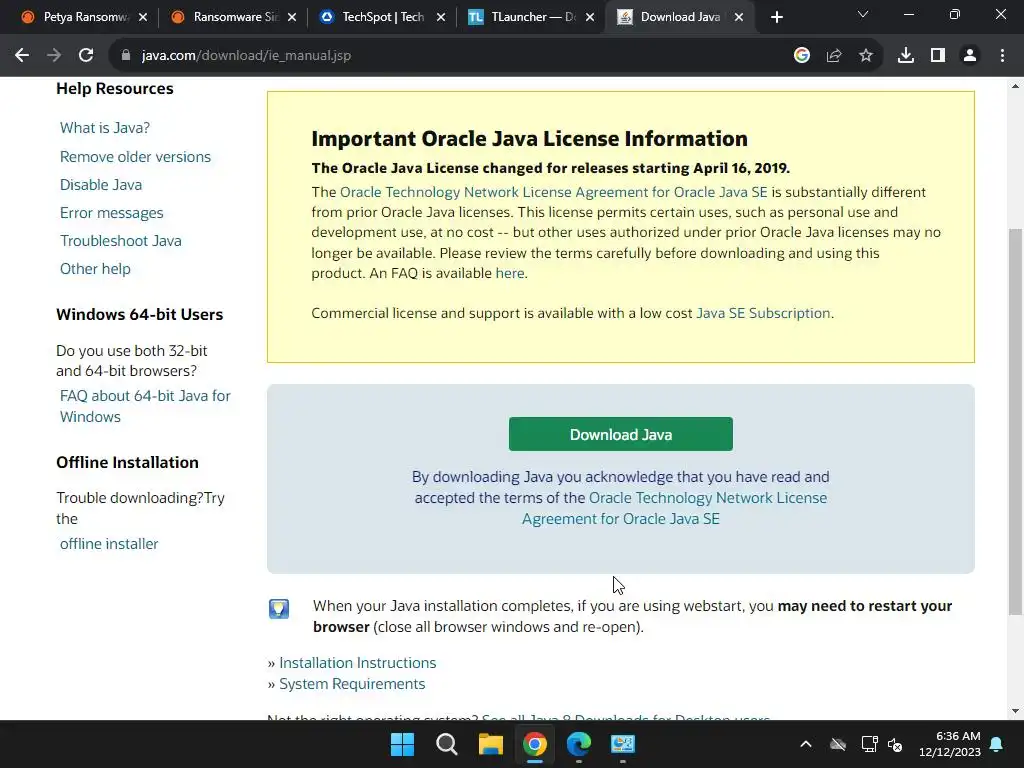The height and width of the screenshot is (768, 1024).
Task: Click the lightbulb tip icon
Action: click(x=279, y=609)
